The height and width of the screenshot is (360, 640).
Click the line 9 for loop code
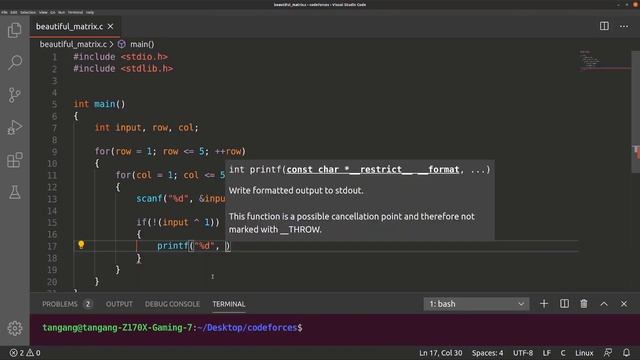[170, 151]
